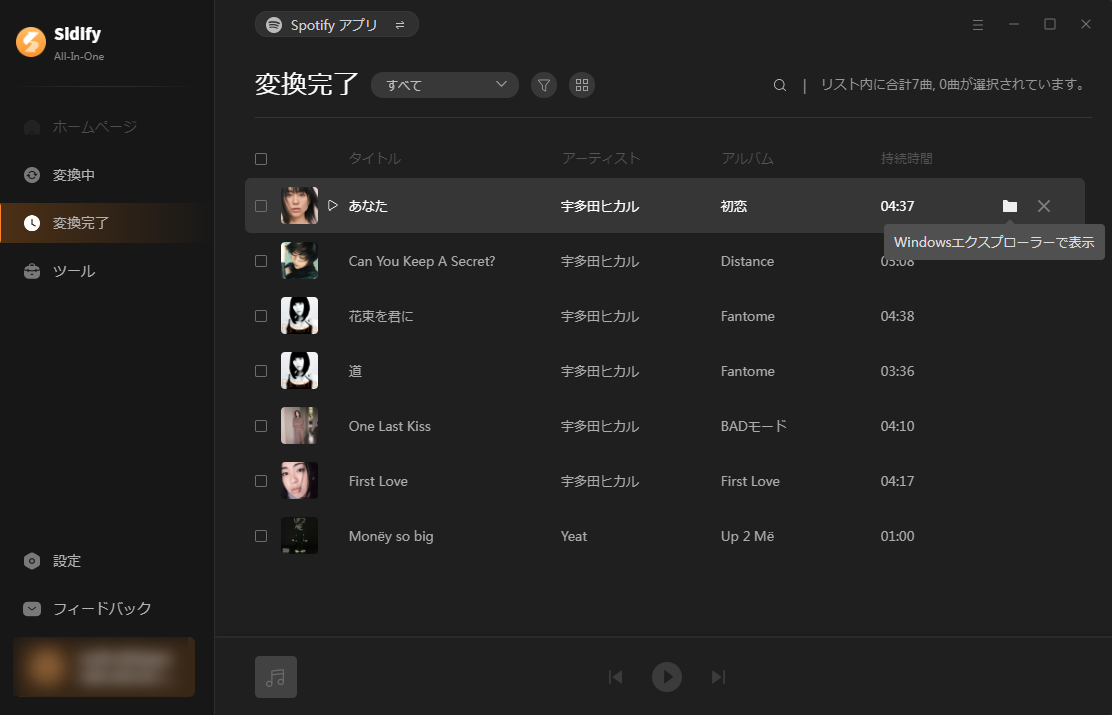
Task: Click the search magnifier icon
Action: tap(779, 85)
